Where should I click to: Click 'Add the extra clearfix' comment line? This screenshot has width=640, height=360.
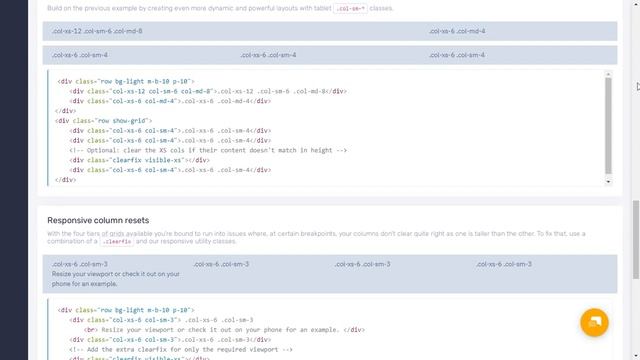(x=181, y=349)
